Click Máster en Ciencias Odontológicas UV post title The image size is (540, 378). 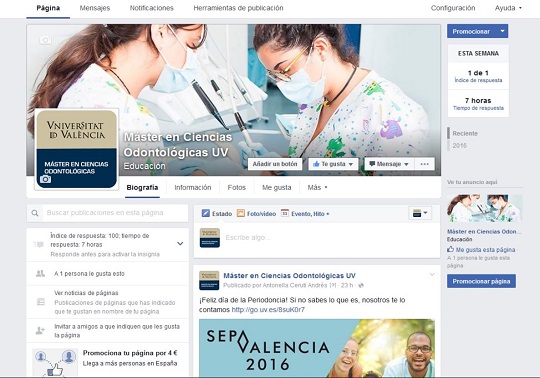click(289, 275)
